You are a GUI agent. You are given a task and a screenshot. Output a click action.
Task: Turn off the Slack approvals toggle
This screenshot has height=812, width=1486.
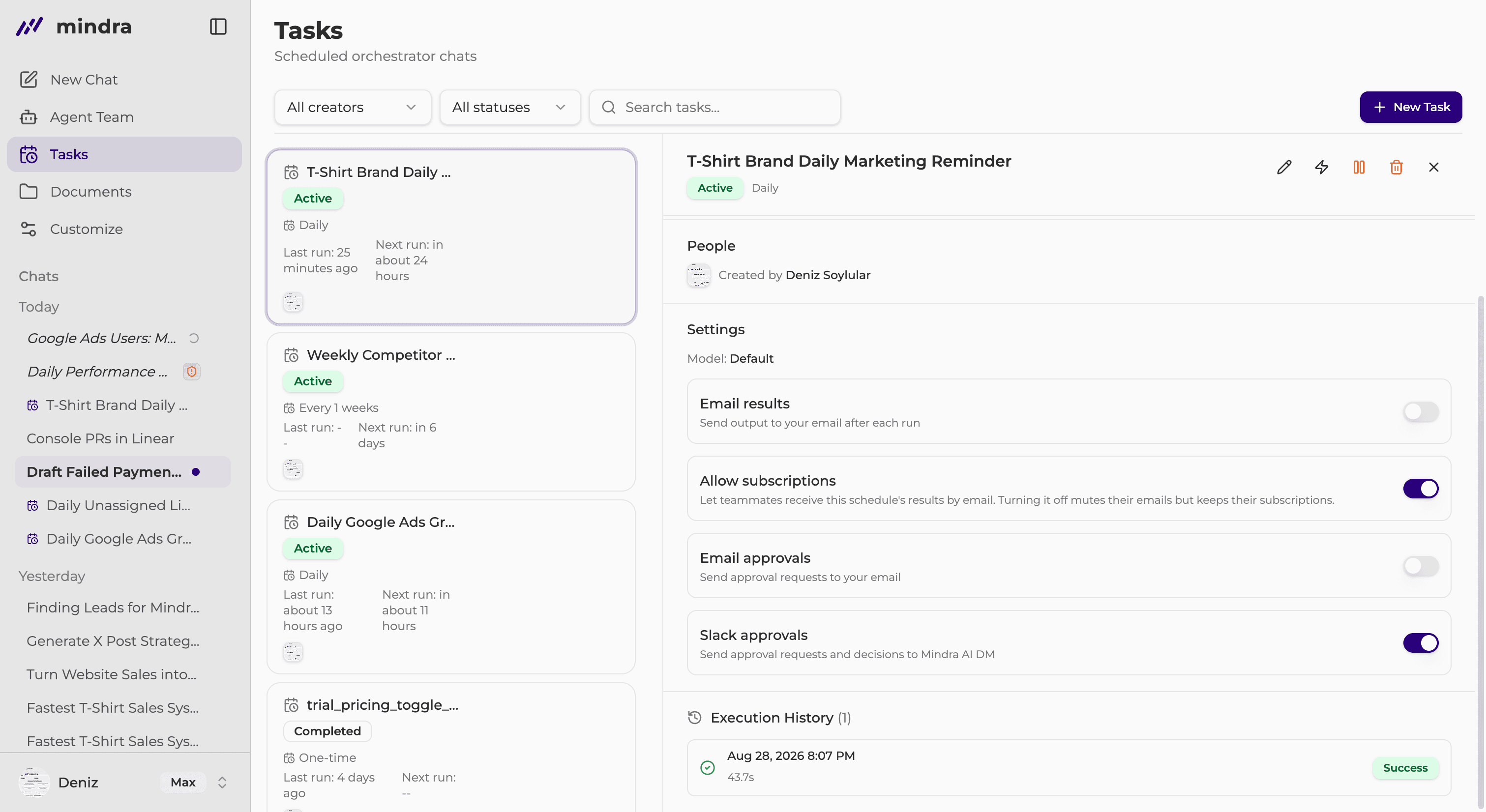click(x=1421, y=643)
